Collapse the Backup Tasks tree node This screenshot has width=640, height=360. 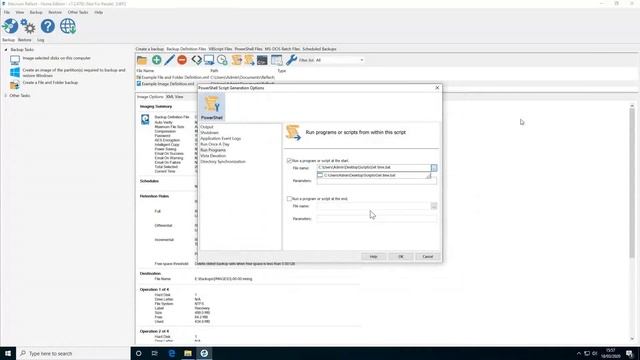pyautogui.click(x=6, y=50)
